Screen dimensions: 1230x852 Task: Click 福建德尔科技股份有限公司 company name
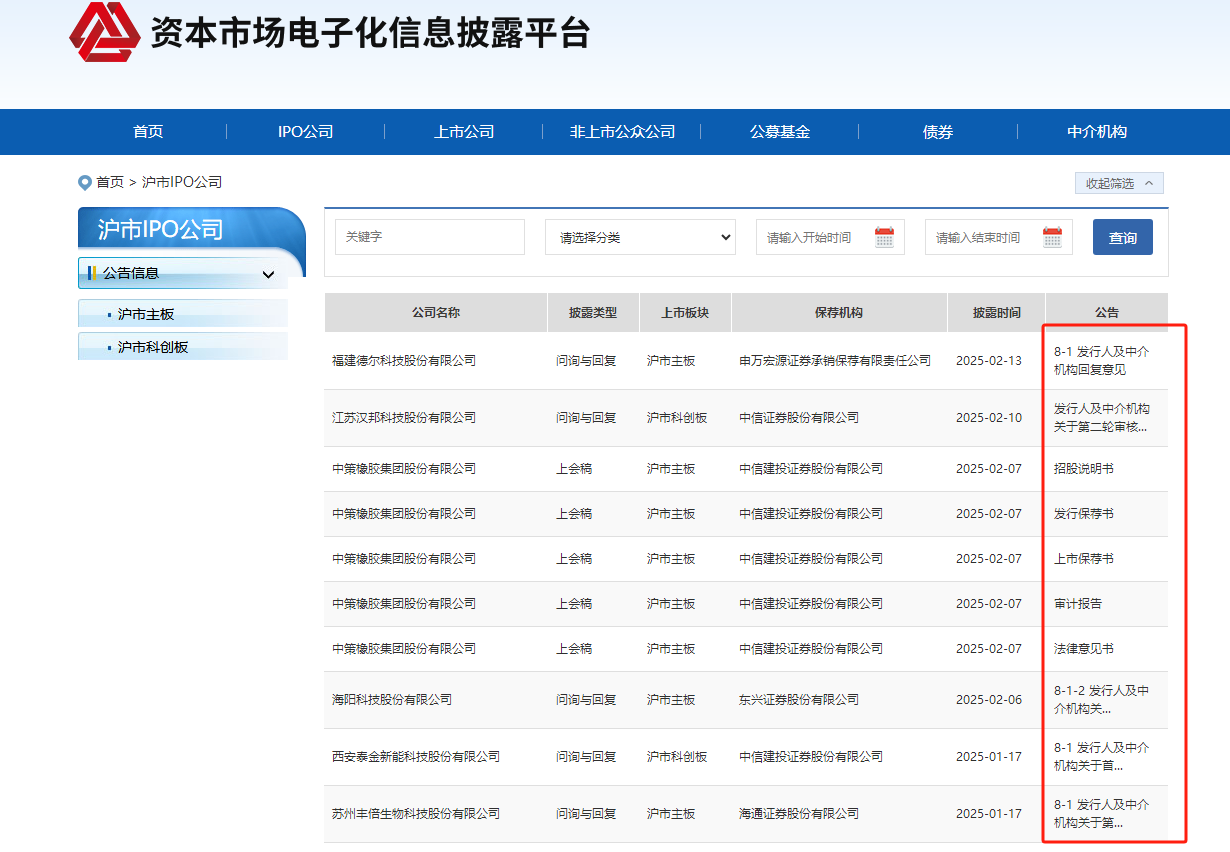pos(404,361)
